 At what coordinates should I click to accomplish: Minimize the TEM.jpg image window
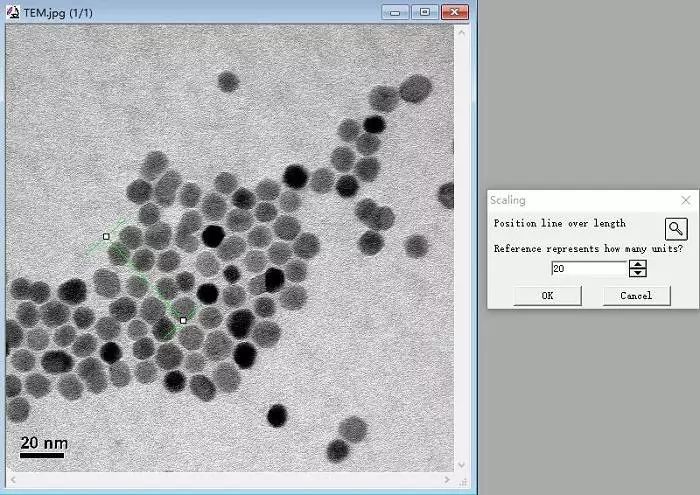point(397,11)
